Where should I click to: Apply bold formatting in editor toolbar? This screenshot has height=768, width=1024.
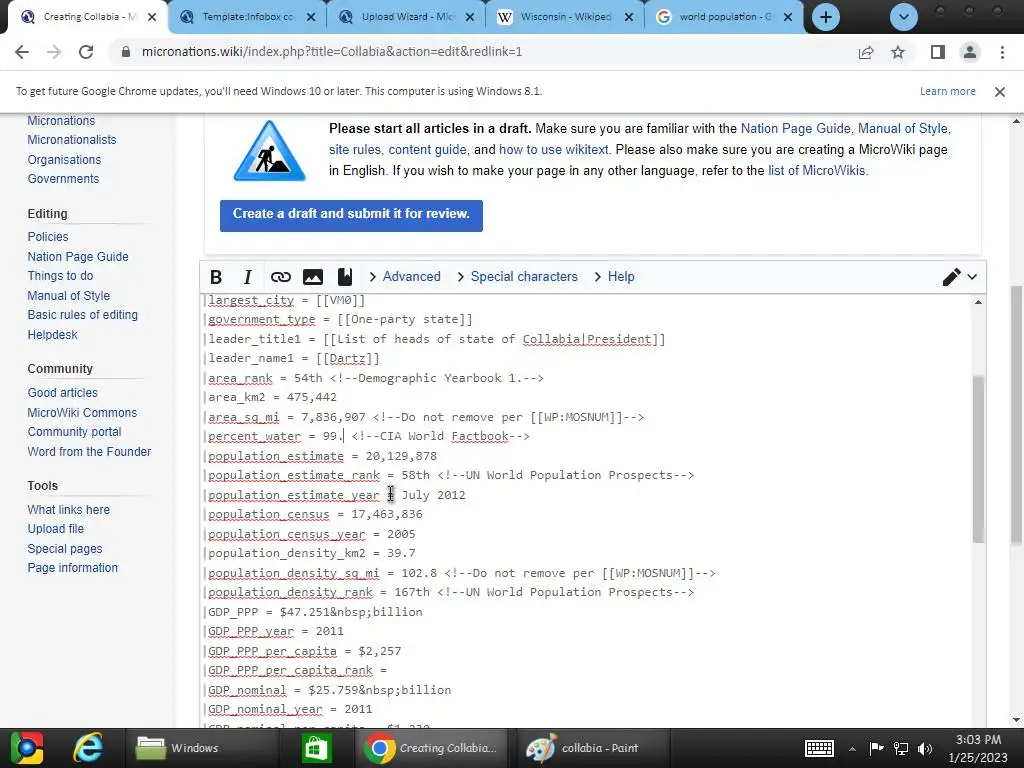point(216,277)
